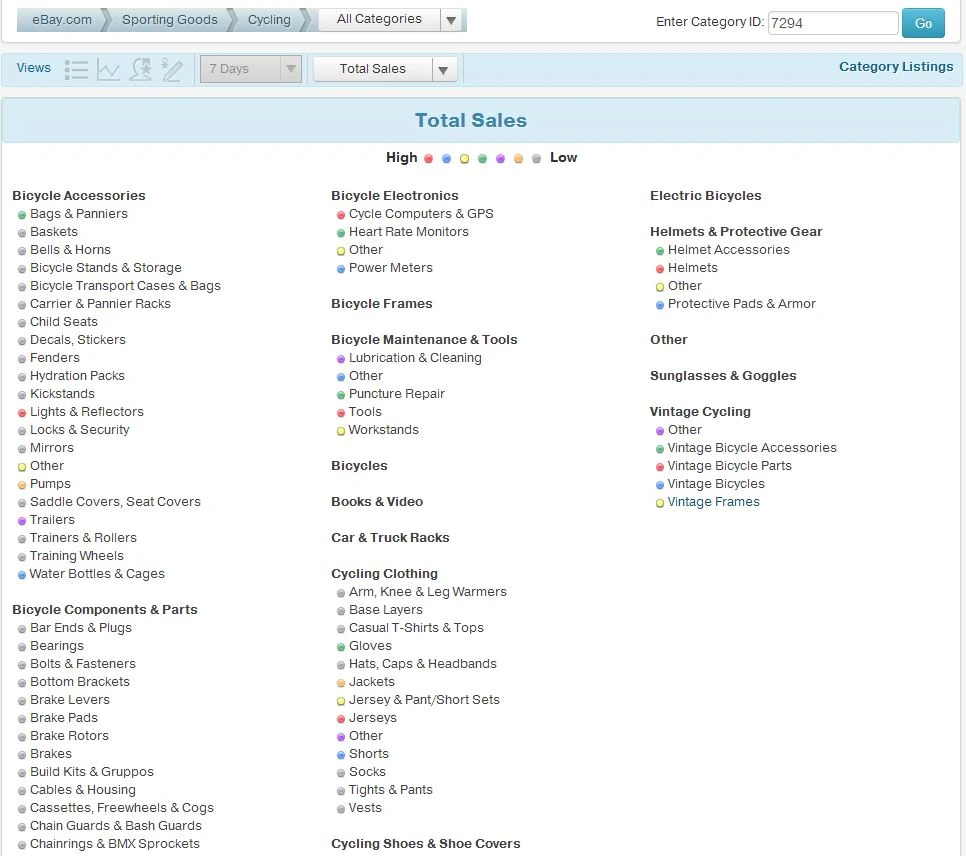
Task: Open Bicycle Accessories category heading
Action: [79, 195]
